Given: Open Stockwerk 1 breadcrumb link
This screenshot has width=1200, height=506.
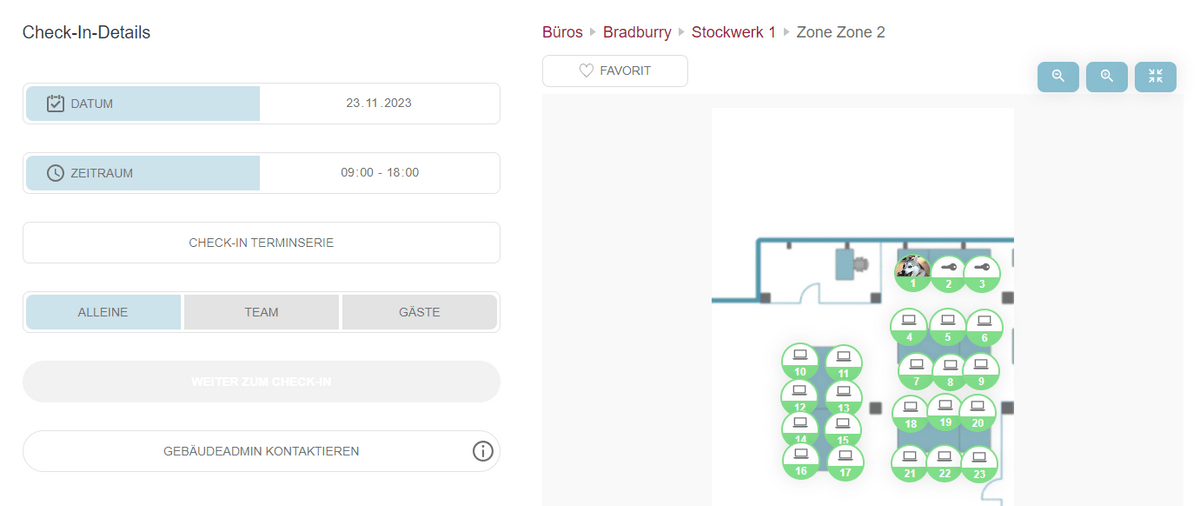Looking at the screenshot, I should 733,32.
